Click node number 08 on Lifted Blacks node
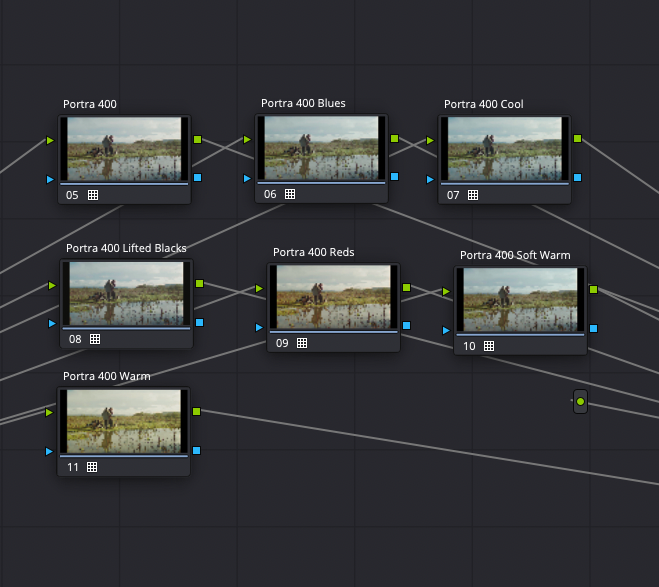659x587 pixels. 75,339
